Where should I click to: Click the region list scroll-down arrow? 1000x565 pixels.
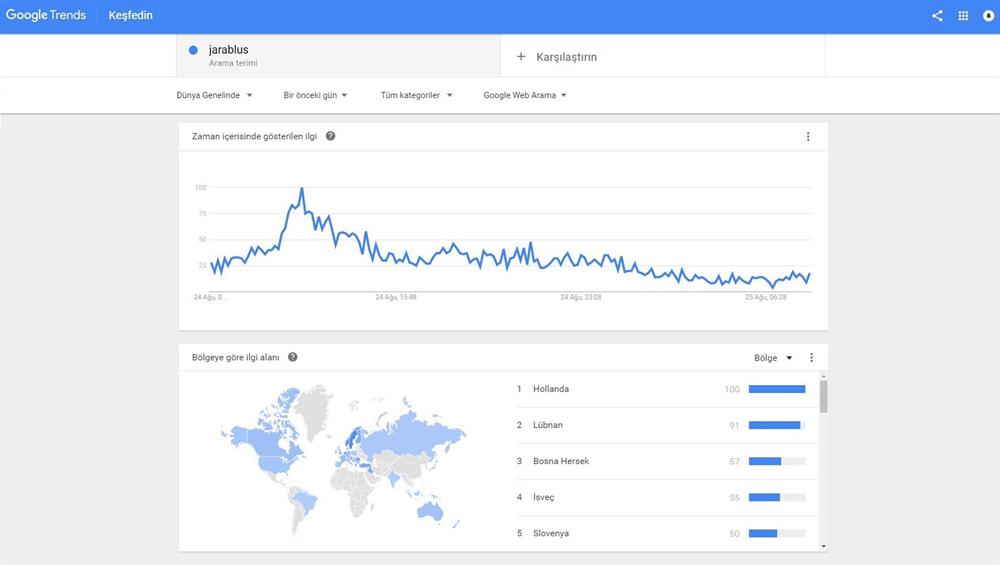[x=823, y=546]
